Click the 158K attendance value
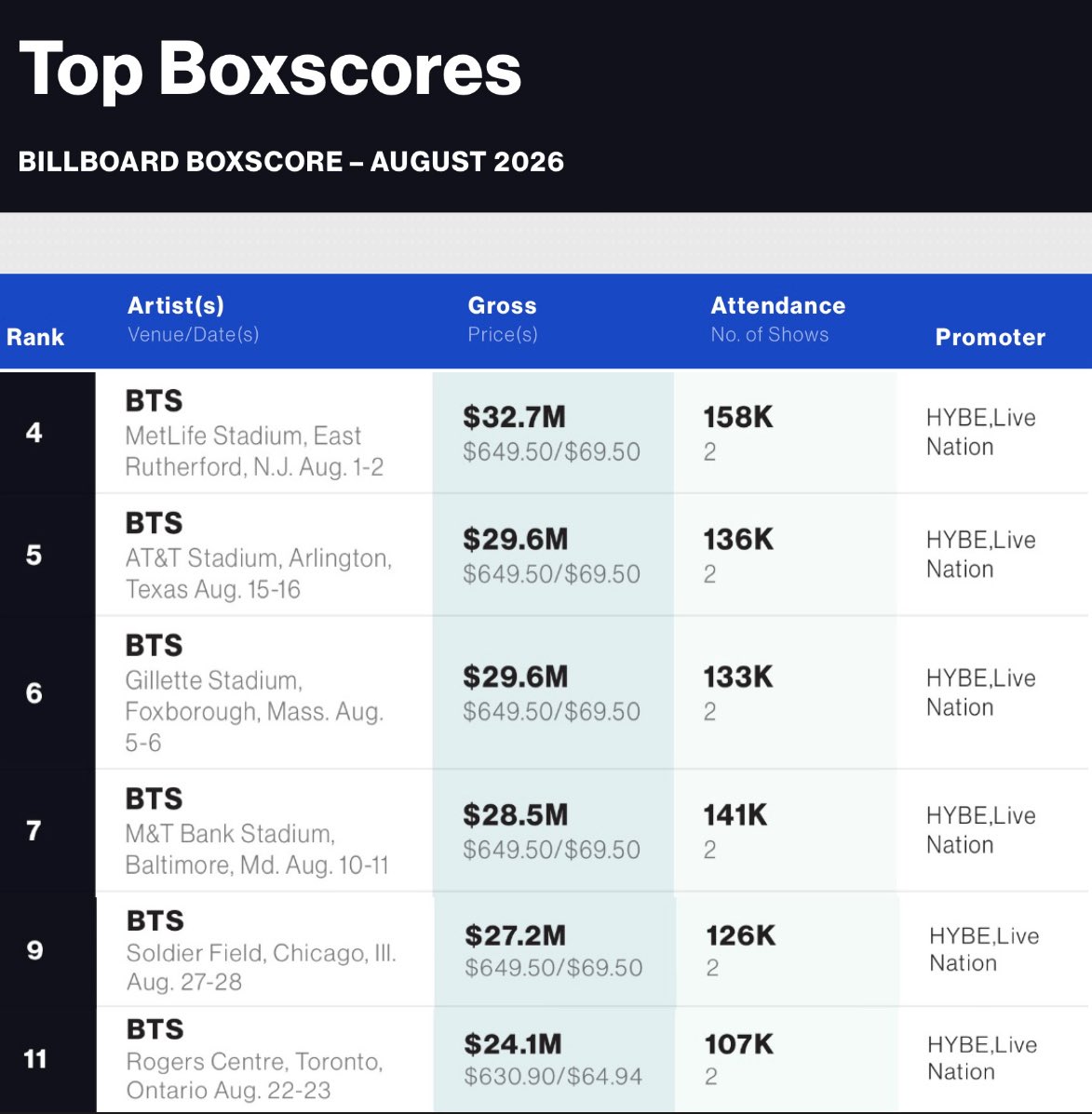The width and height of the screenshot is (1092, 1114). pyautogui.click(x=738, y=417)
